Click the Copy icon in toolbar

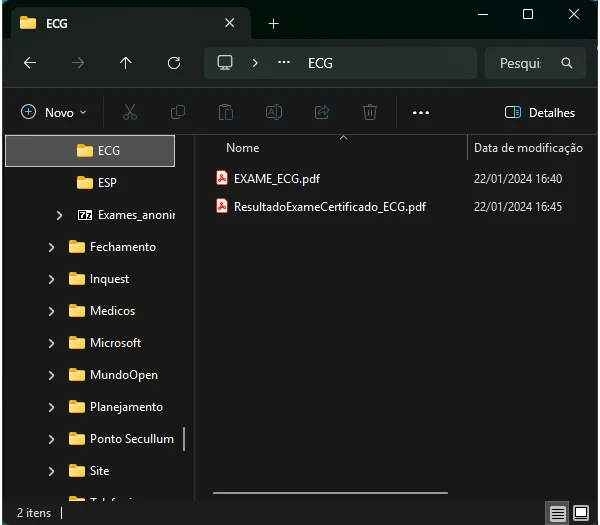(x=178, y=112)
